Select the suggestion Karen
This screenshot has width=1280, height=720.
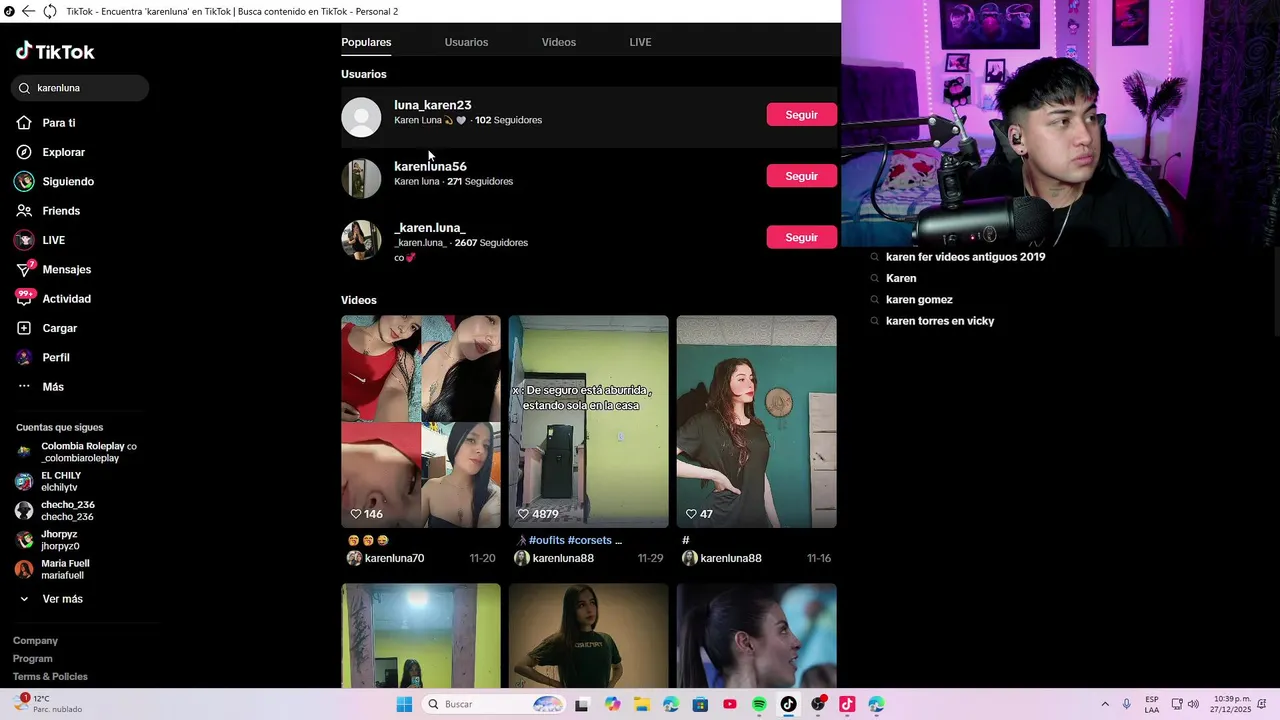click(901, 278)
